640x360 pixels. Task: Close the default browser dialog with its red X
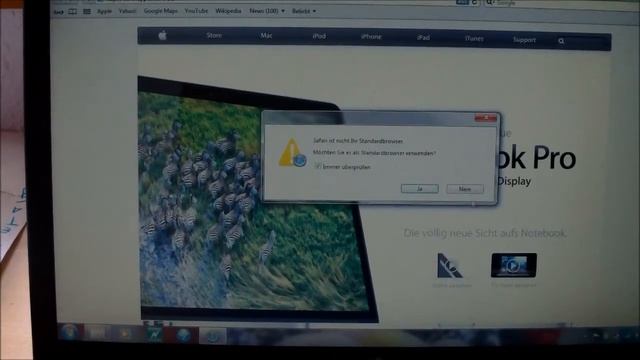pyautogui.click(x=486, y=118)
